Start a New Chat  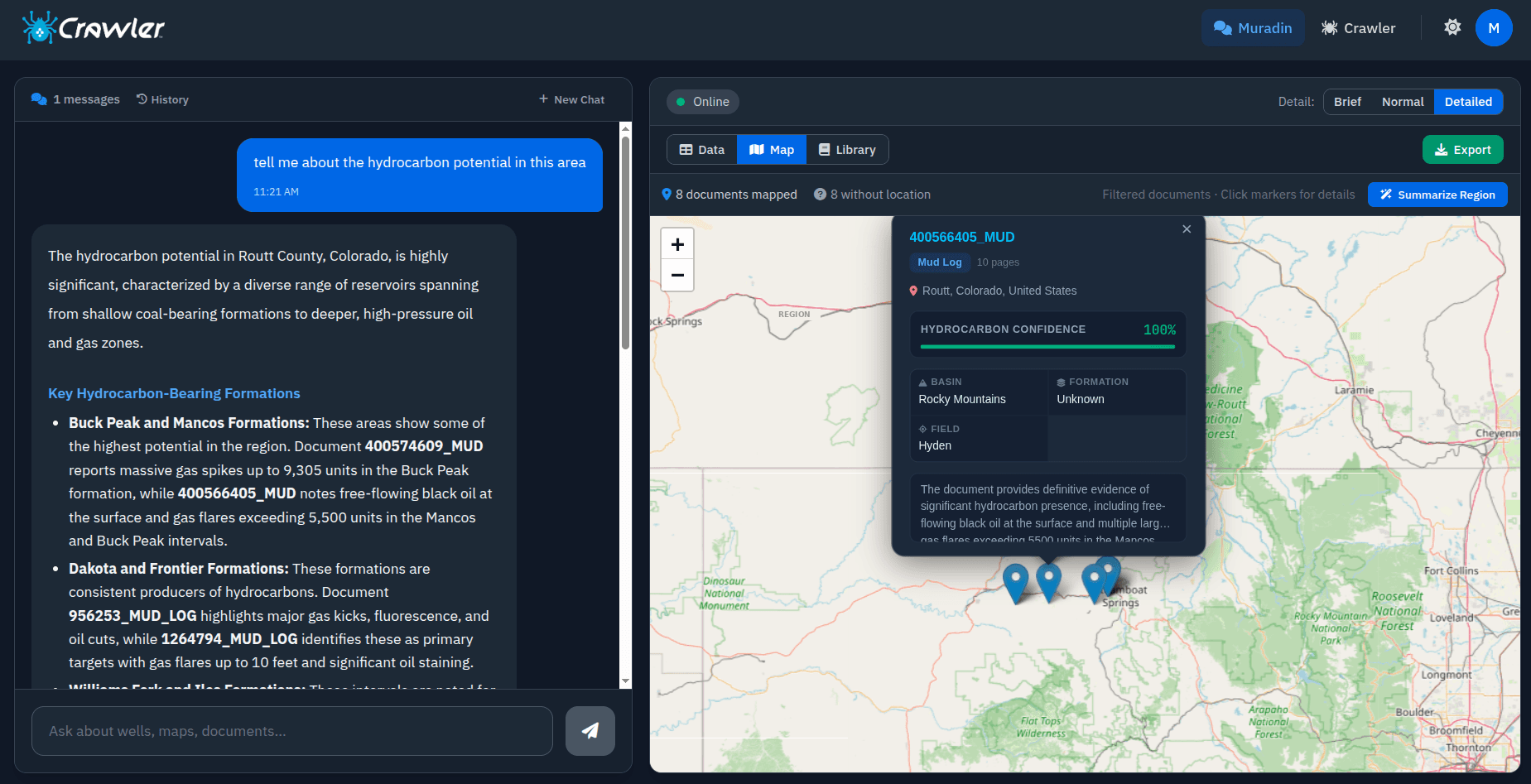571,99
